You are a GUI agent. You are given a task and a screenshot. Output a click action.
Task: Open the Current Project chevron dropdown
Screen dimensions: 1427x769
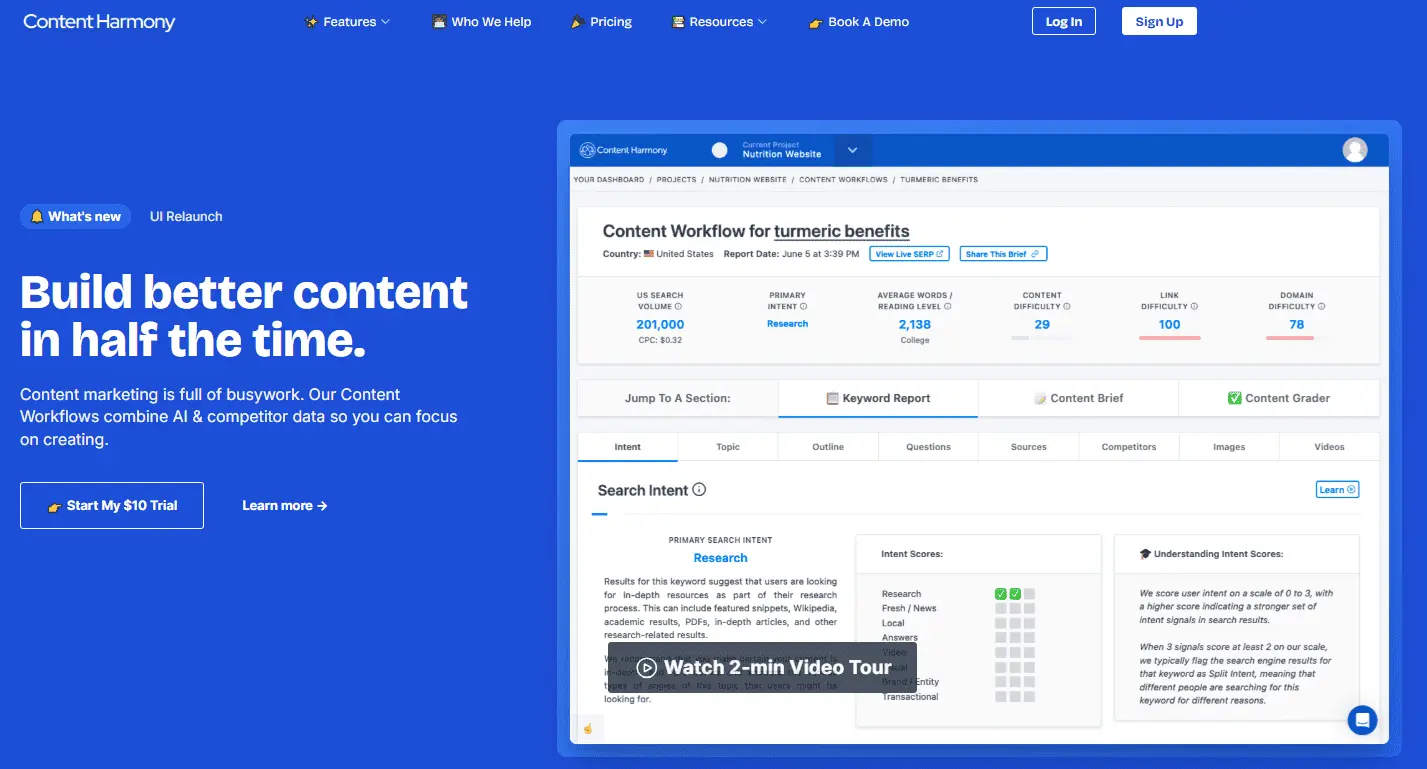(852, 150)
